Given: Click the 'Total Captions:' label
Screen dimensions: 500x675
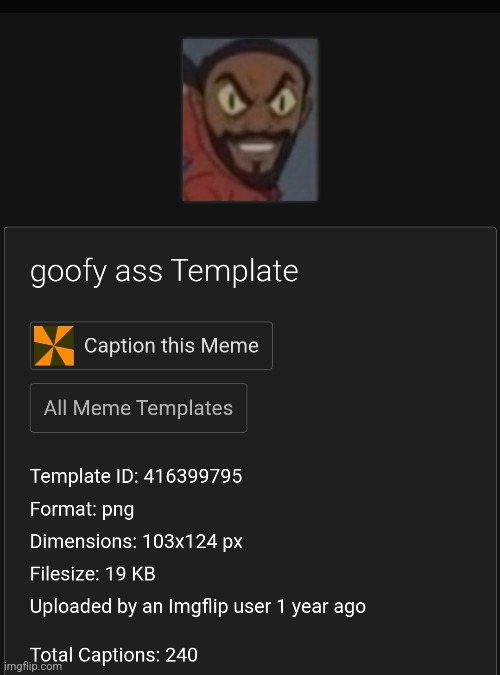Looking at the screenshot, I should tap(95, 655).
